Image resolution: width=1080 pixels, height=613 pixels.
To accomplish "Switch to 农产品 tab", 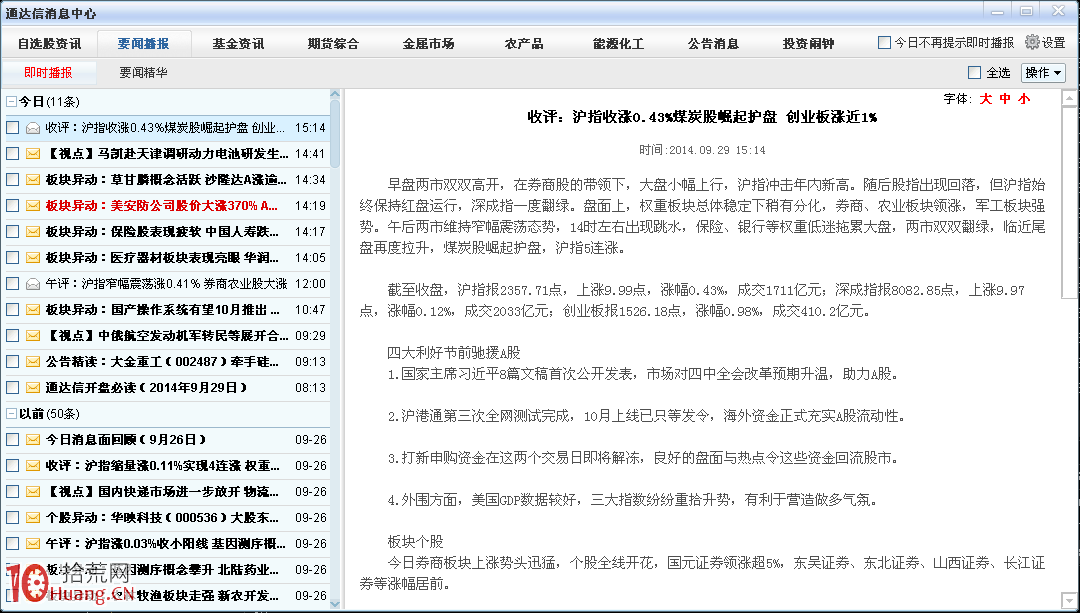I will click(x=523, y=43).
